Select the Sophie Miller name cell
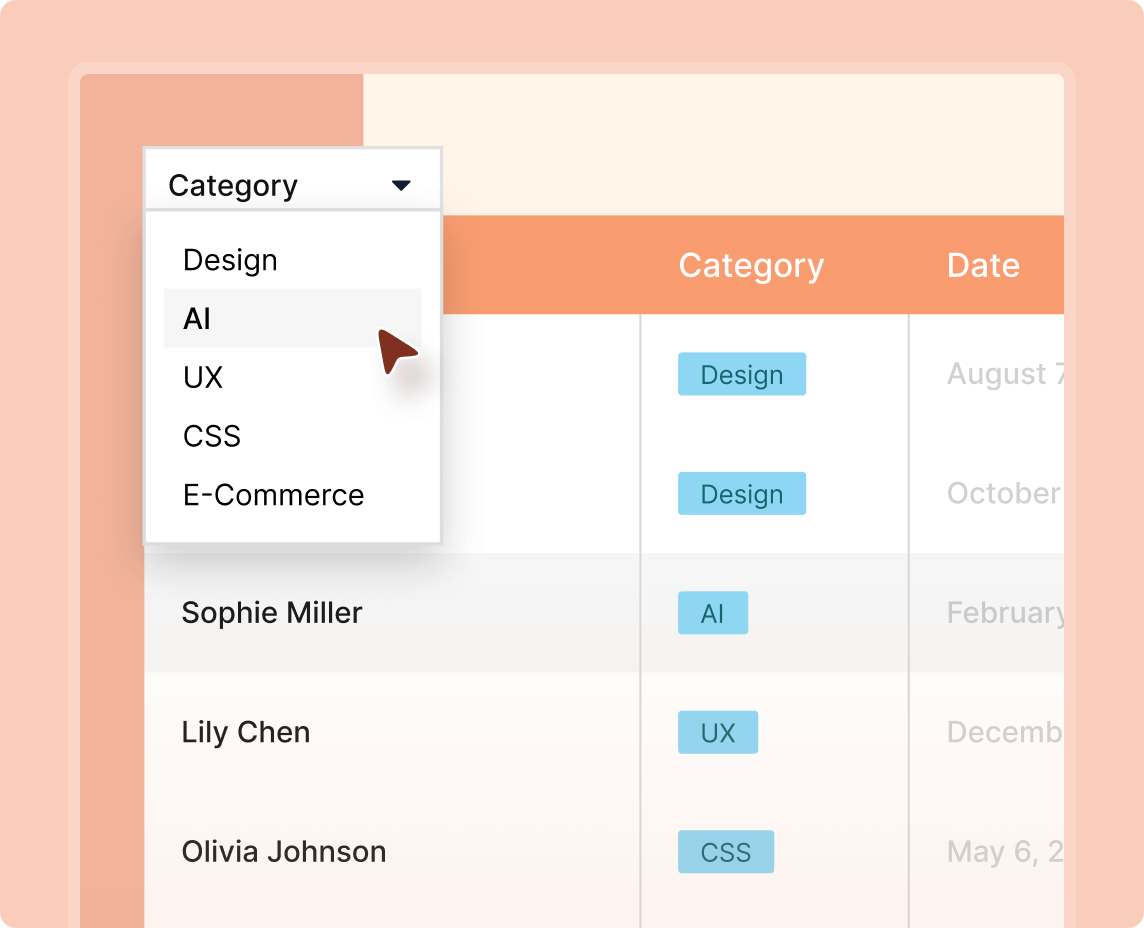The width and height of the screenshot is (1144, 928). pyautogui.click(x=272, y=613)
